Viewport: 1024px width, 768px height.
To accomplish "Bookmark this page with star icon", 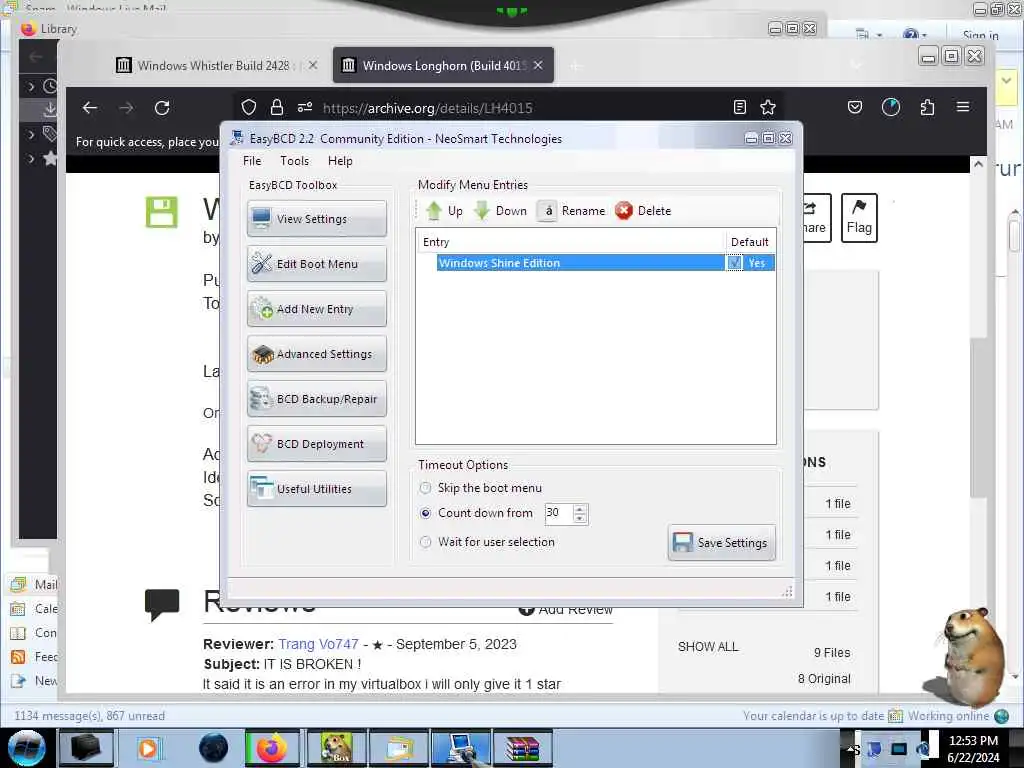I will [x=768, y=107].
